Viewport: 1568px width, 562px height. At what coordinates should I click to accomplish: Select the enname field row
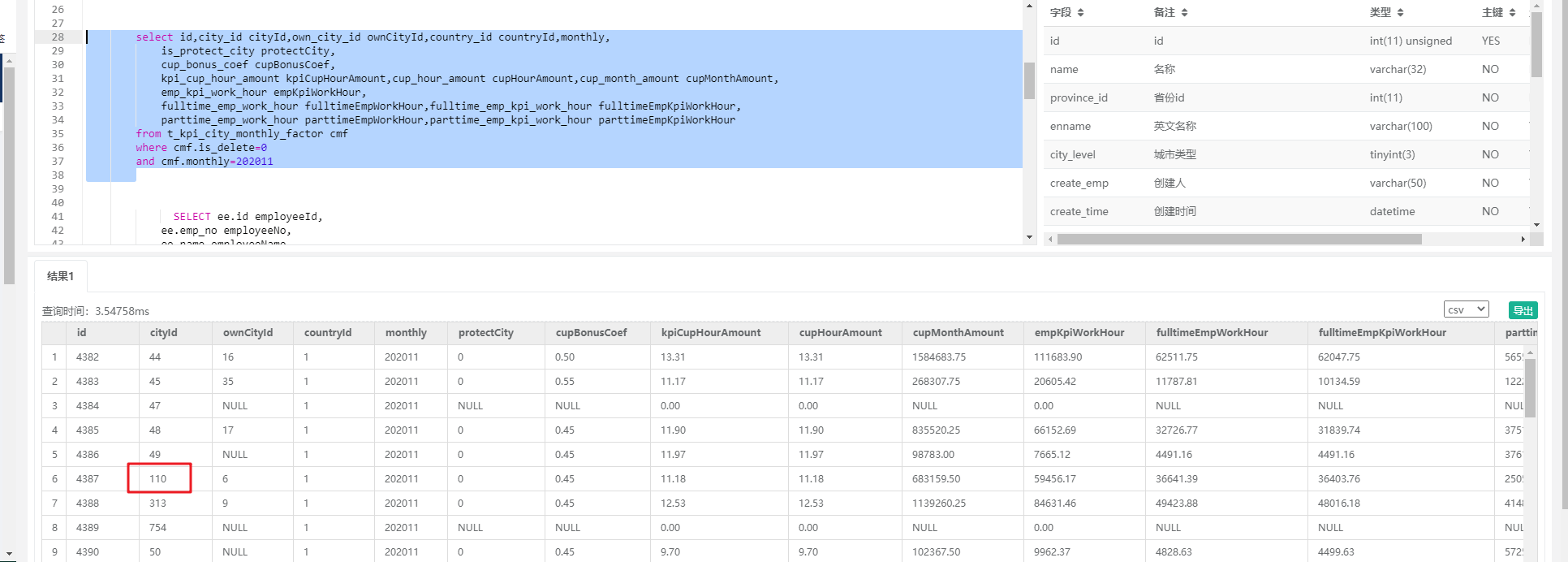click(x=1286, y=126)
